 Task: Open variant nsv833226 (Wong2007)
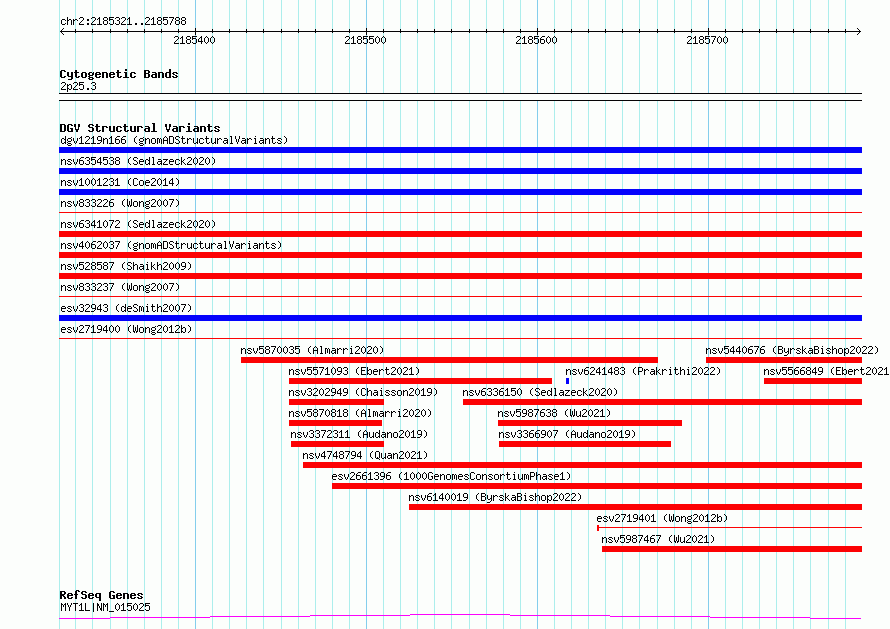(x=120, y=203)
